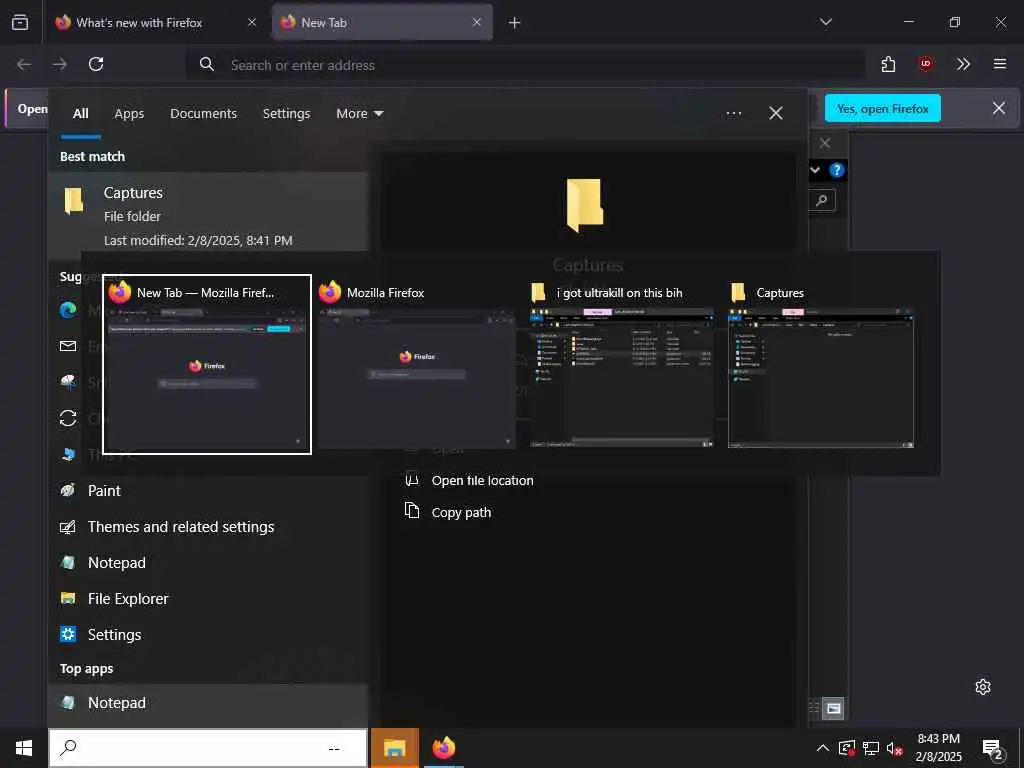Expand the ribbon chevron beside help icon
Image resolution: width=1024 pixels, height=768 pixels.
[x=815, y=170]
